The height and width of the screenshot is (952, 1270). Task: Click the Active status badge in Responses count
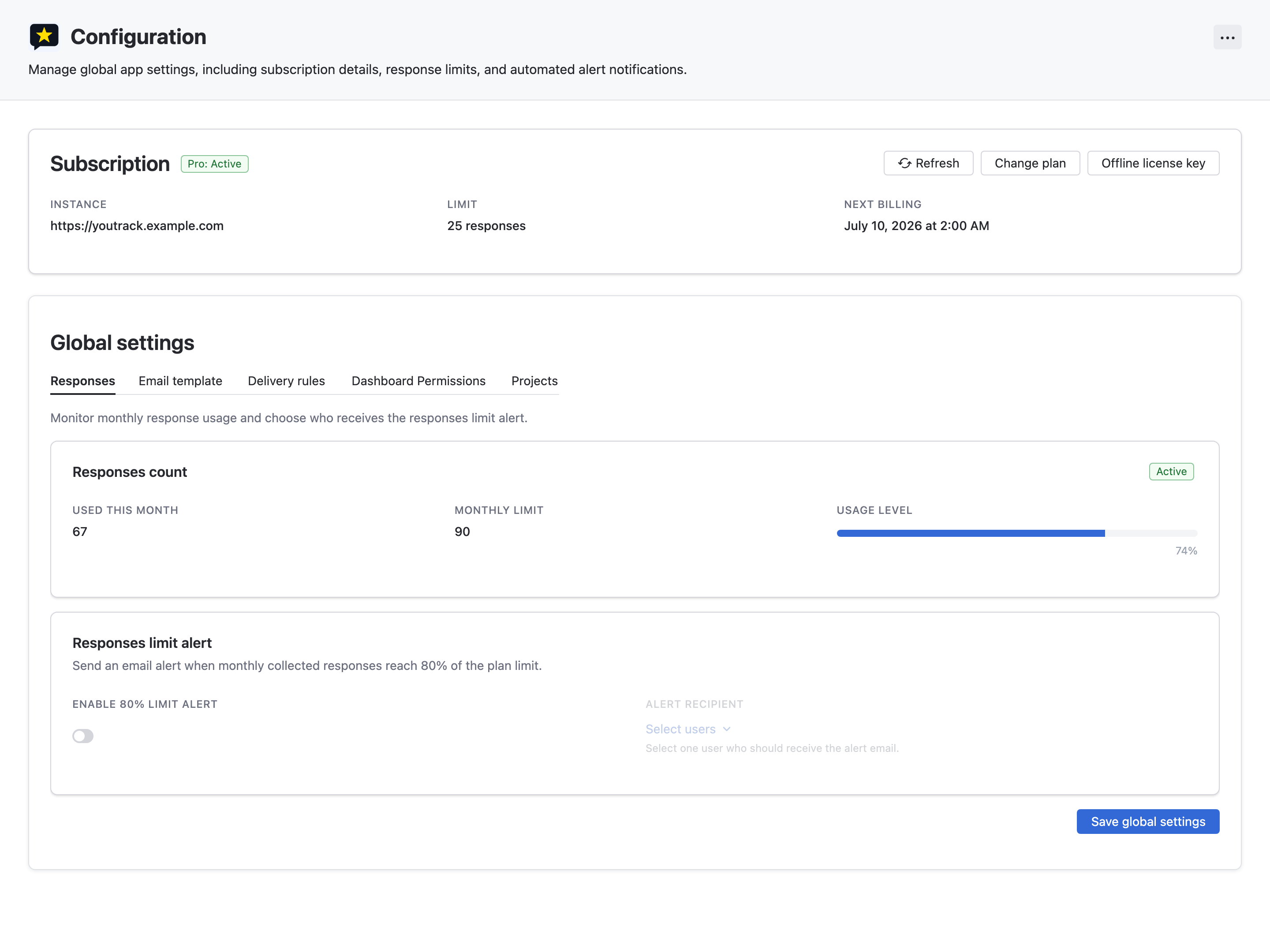[x=1171, y=472]
